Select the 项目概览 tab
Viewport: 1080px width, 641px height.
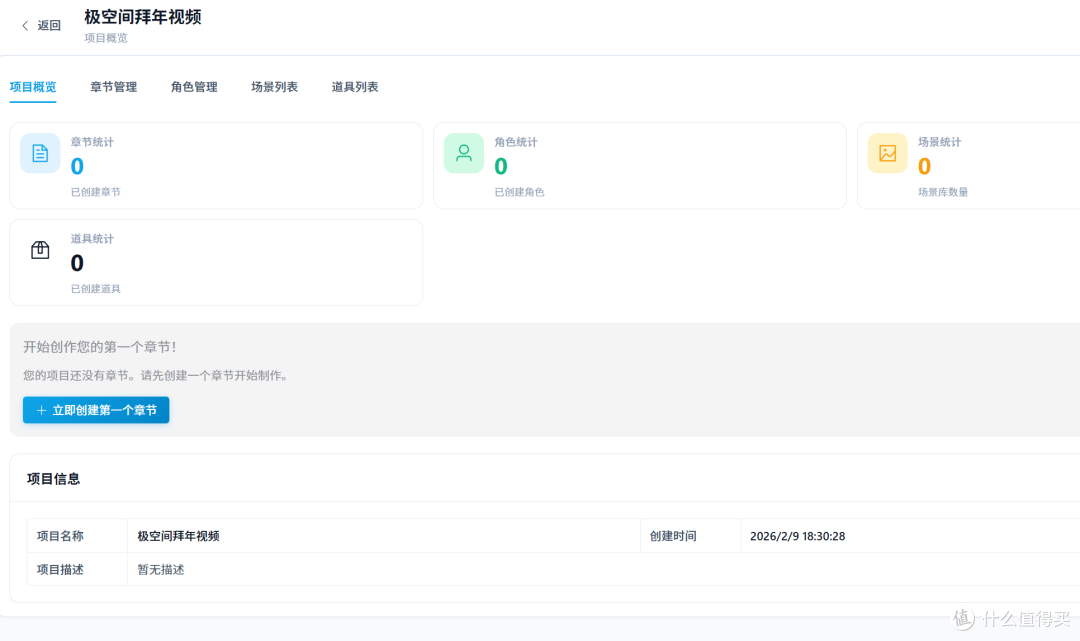click(x=33, y=87)
